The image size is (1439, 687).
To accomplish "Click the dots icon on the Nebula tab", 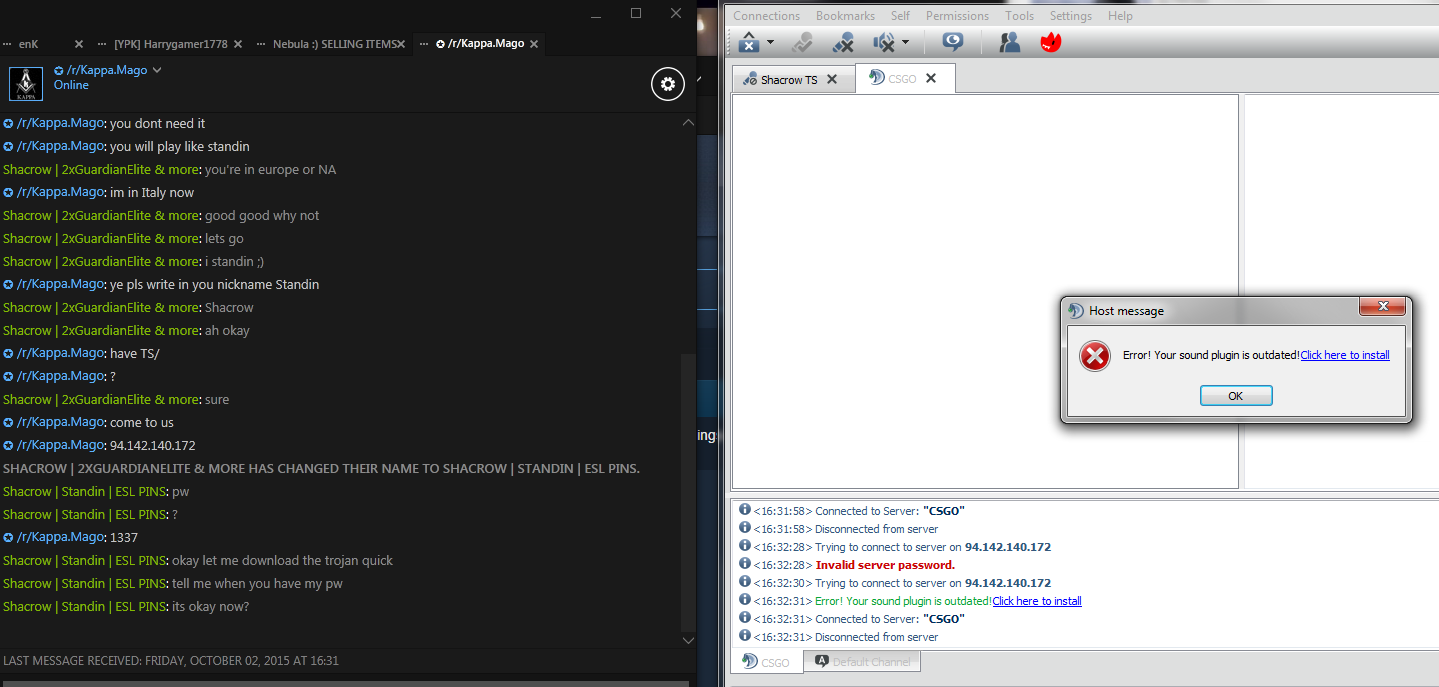I will click(261, 44).
